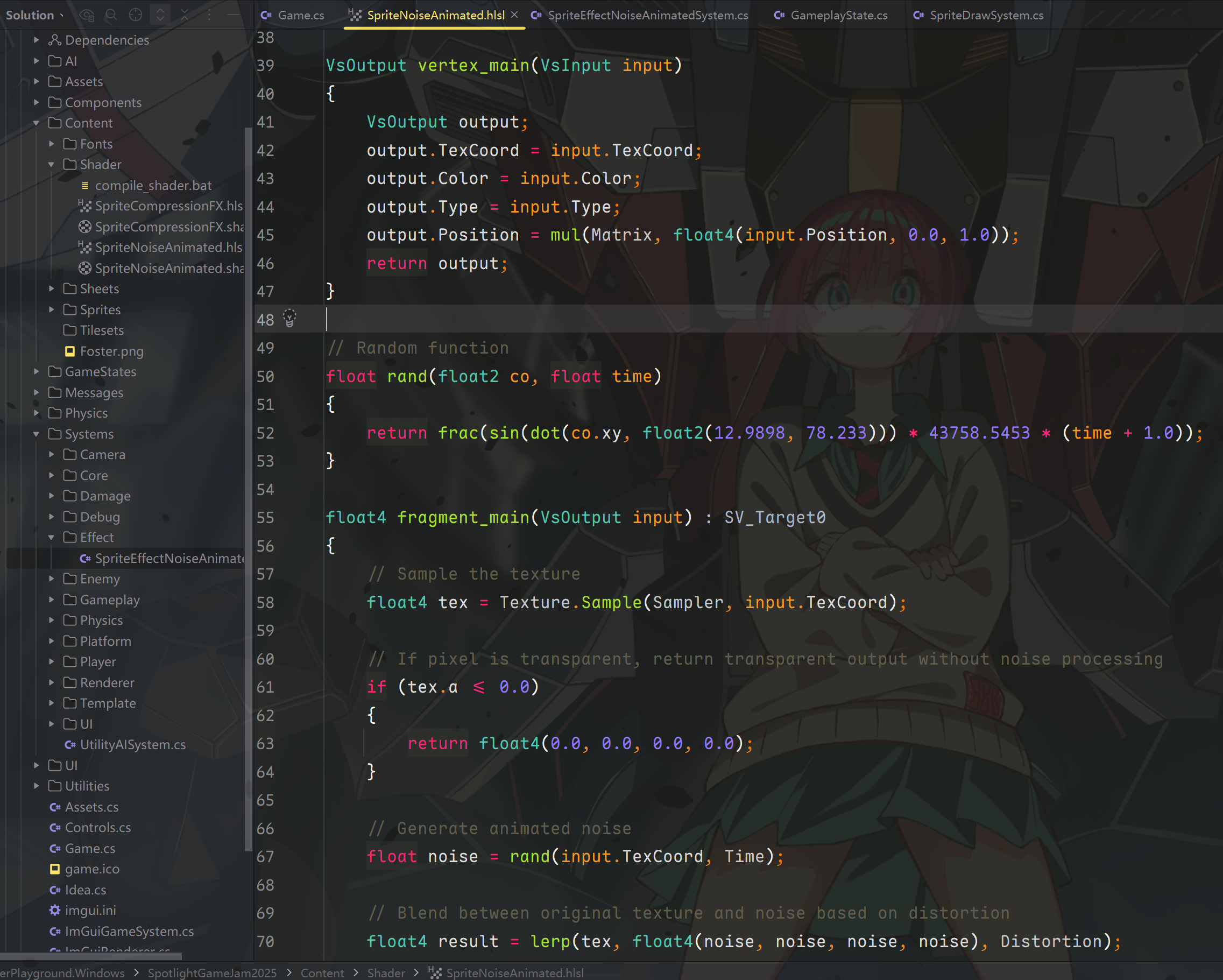
Task: Click the SpotlightGameJam2025 breadcrumb
Action: pyautogui.click(x=212, y=972)
